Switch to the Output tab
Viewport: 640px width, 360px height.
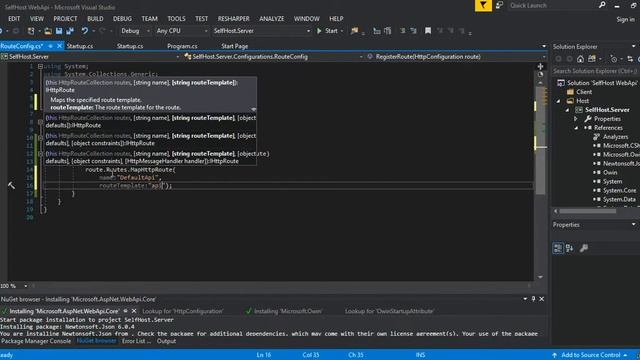tap(167, 341)
